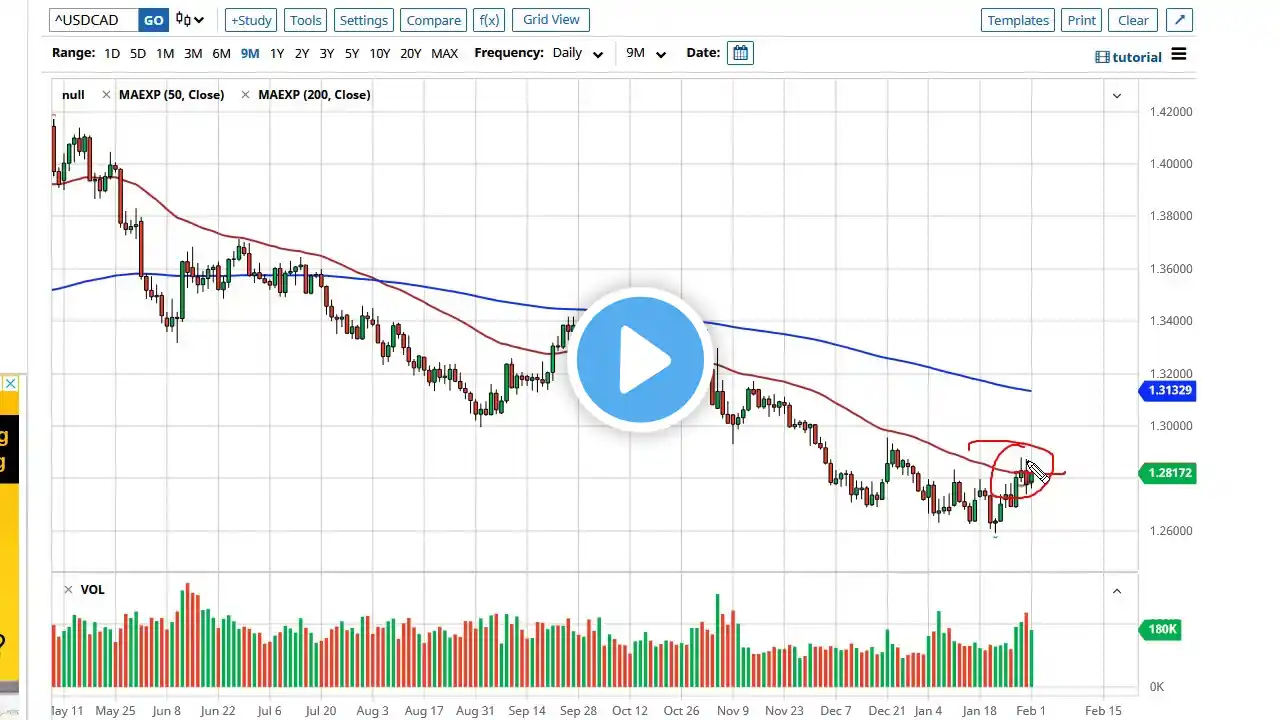Select the 6M range
Screen dimensions: 1280x720
point(221,53)
